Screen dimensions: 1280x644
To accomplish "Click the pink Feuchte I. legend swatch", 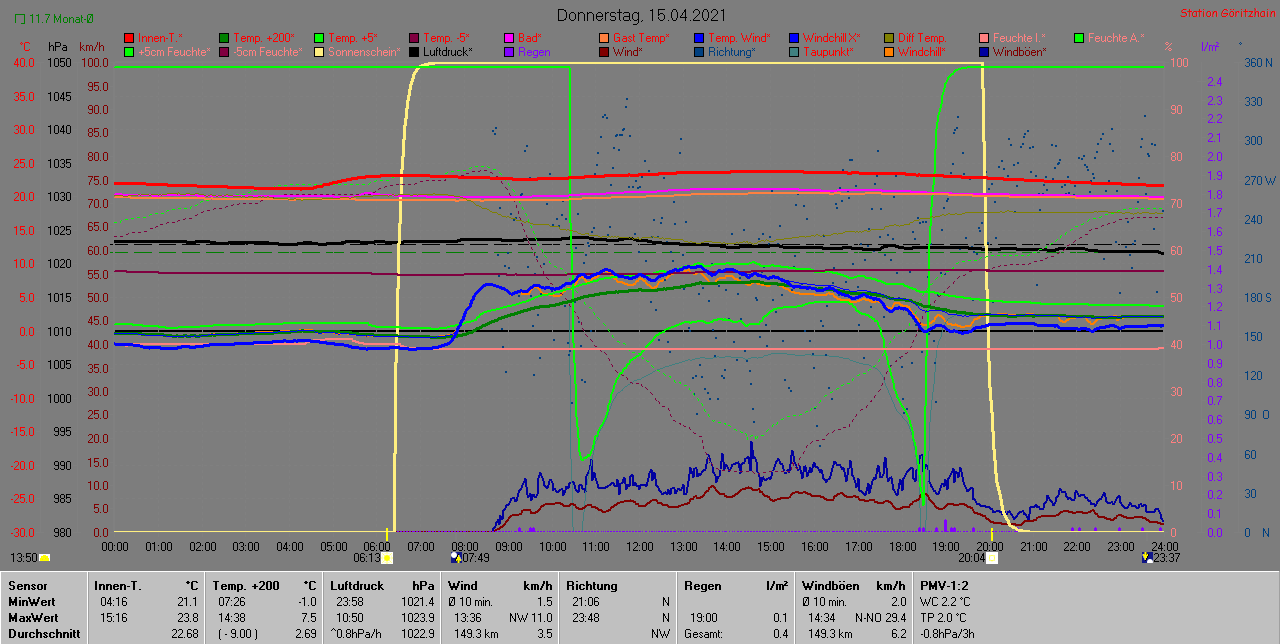I will [x=985, y=38].
